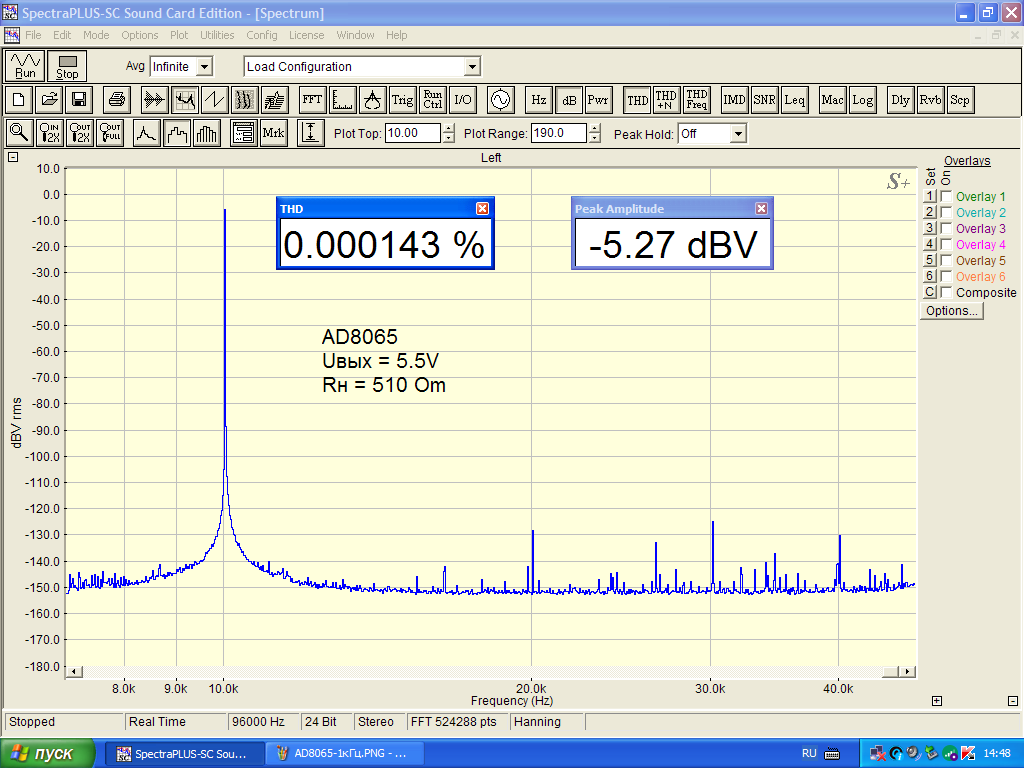This screenshot has height=768, width=1024.
Task: Click the Options... button in Overlays
Action: [952, 311]
